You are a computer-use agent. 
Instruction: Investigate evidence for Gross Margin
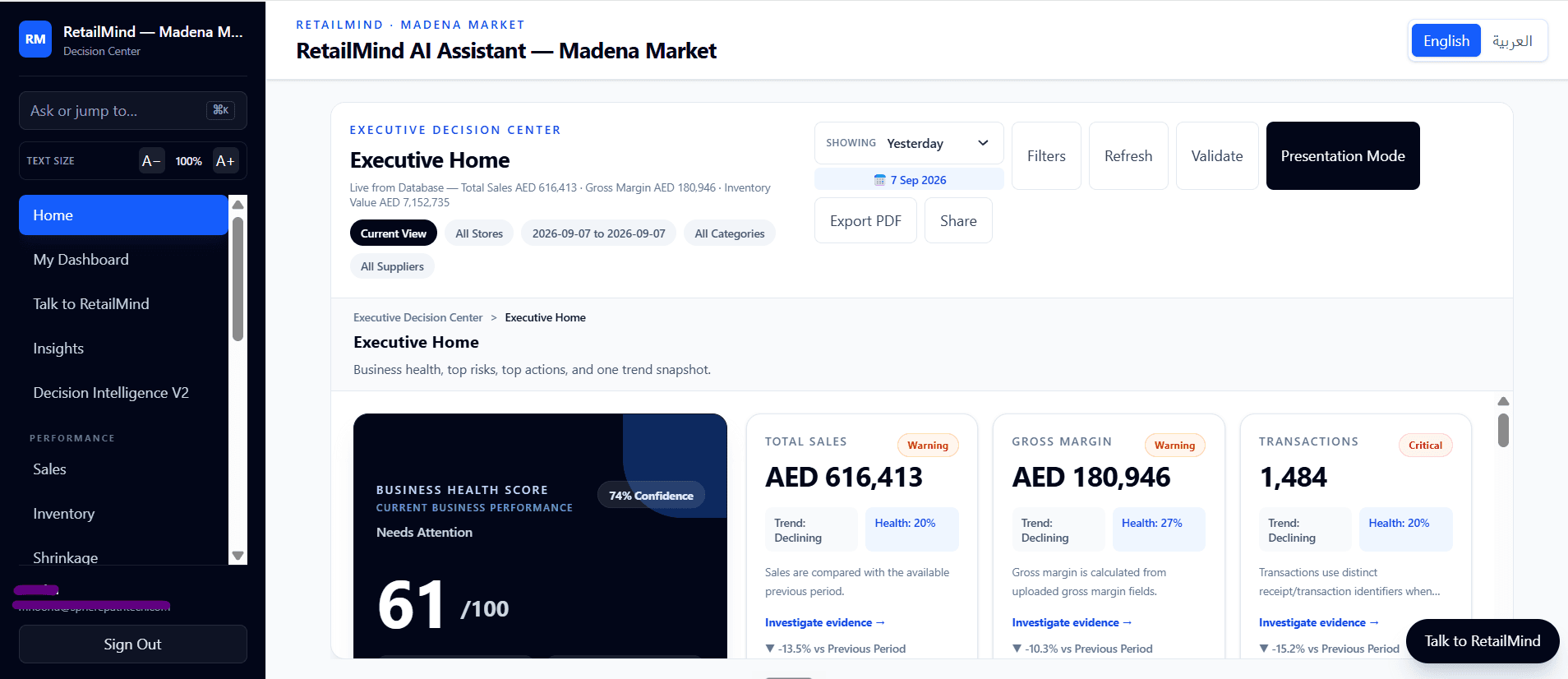point(1072,623)
